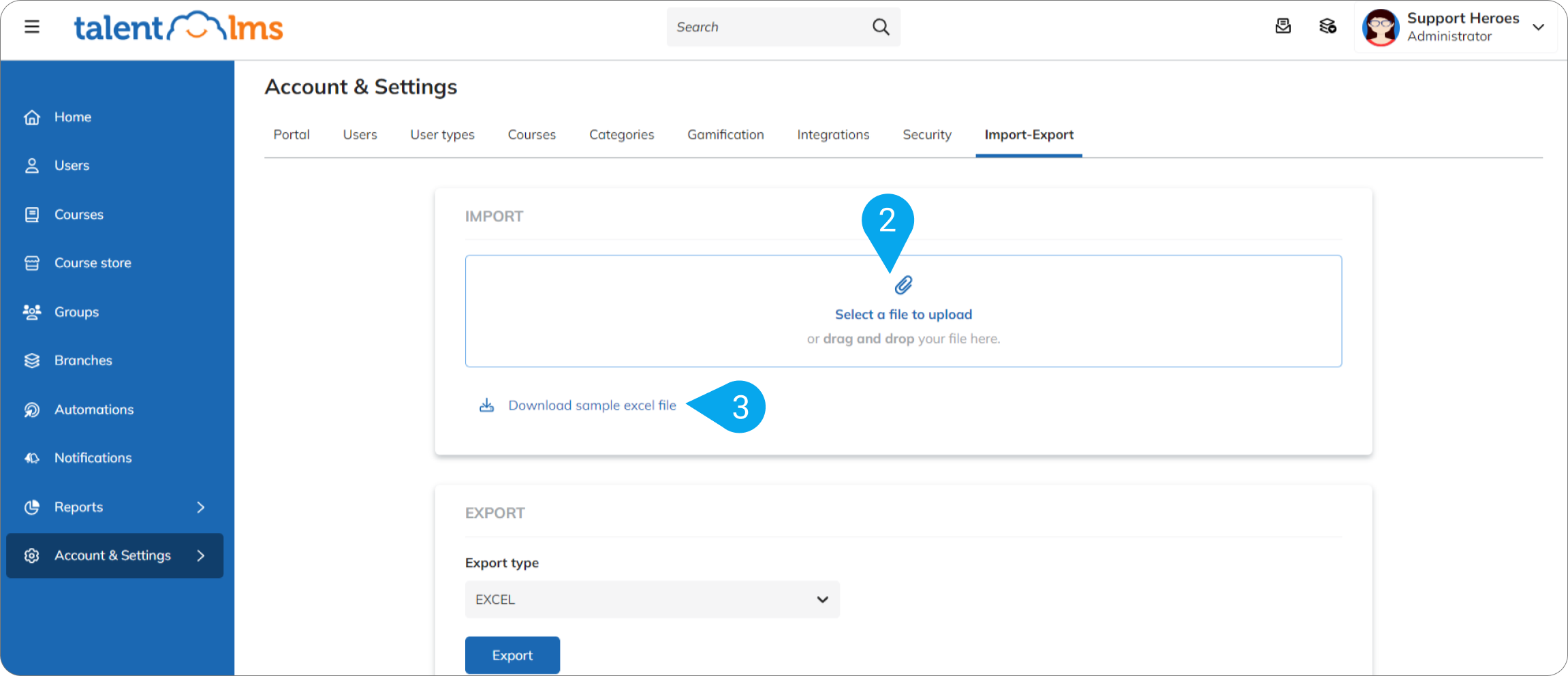Click the Groups people icon
Viewport: 1568px width, 676px height.
click(x=32, y=312)
